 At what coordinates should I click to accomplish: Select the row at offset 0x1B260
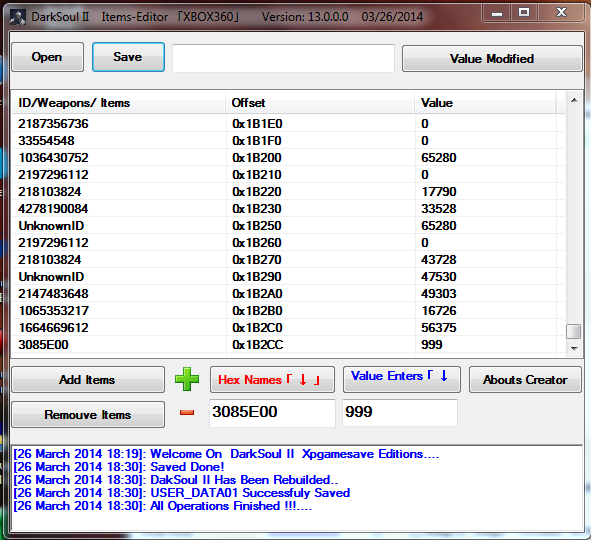(288, 243)
